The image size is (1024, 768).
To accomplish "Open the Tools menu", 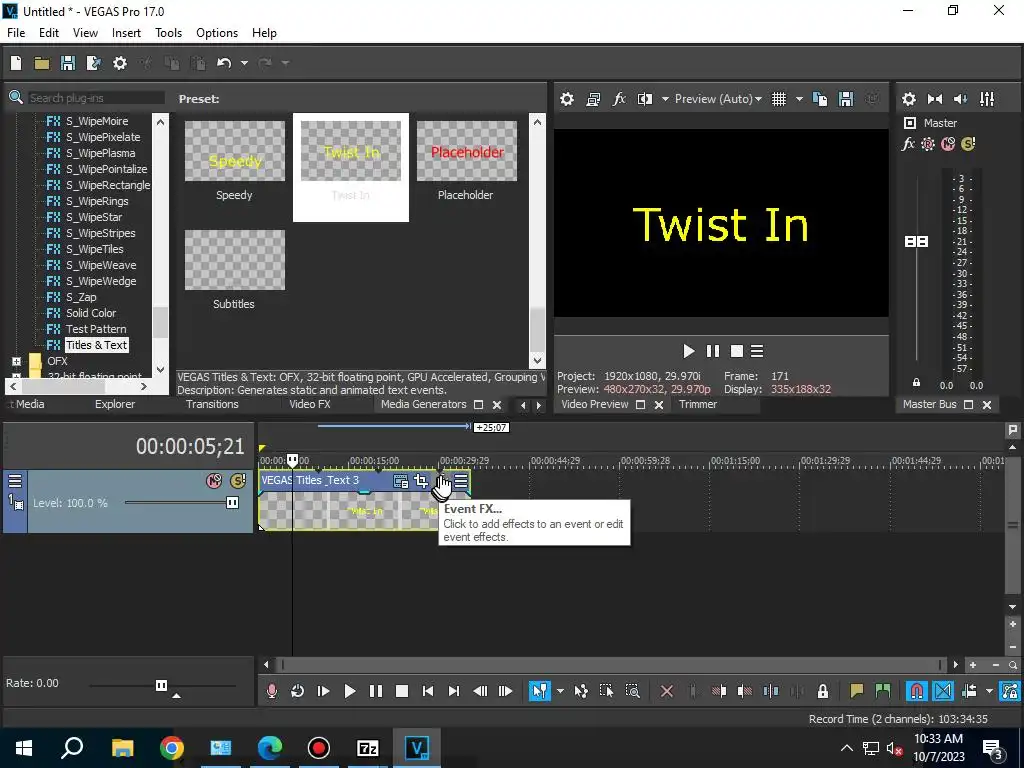I will [168, 33].
